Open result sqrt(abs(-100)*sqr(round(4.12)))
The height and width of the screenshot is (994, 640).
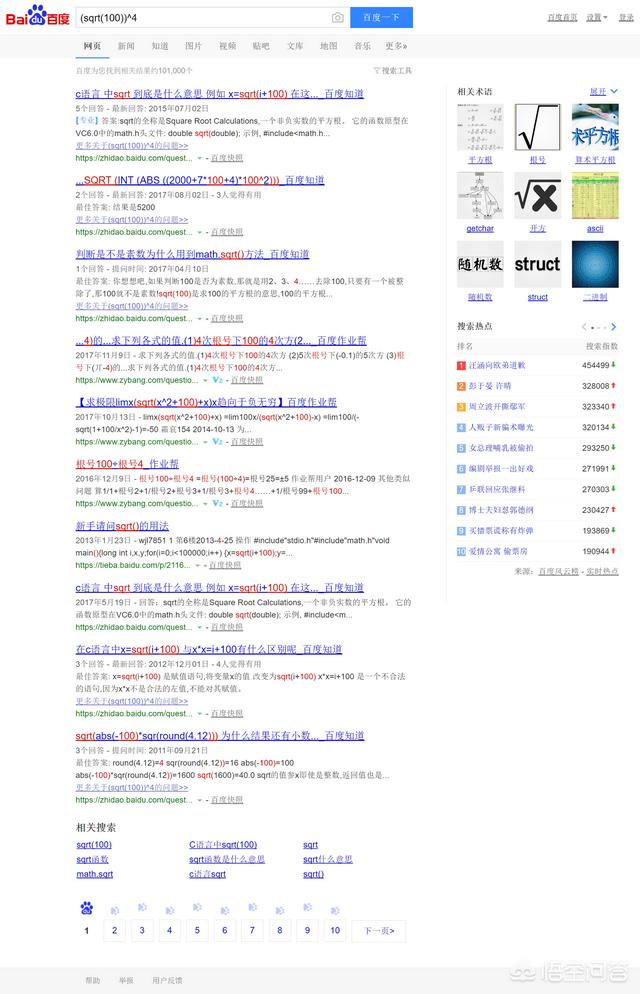tap(220, 736)
